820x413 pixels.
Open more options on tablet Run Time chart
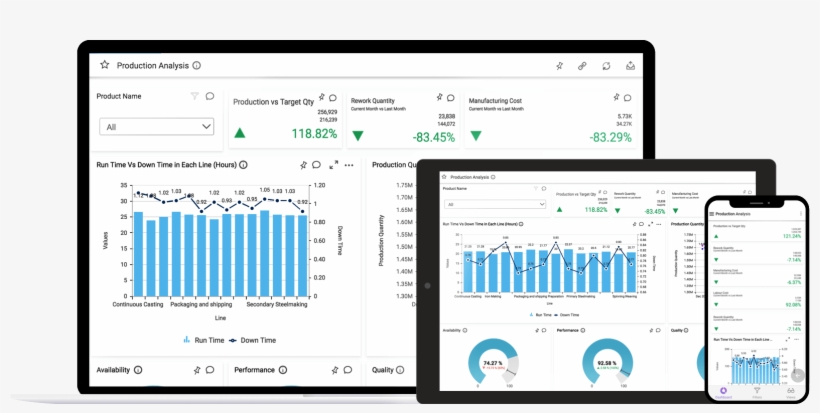coord(659,224)
